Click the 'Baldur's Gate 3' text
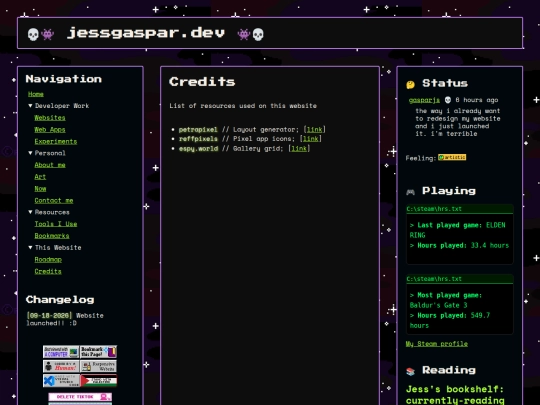Viewport: 540px width, 405px height. click(438, 305)
